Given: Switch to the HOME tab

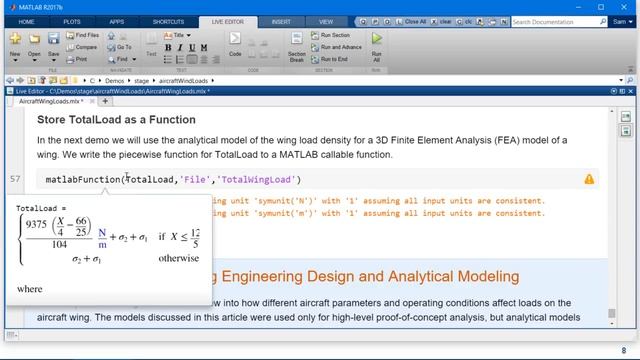Looking at the screenshot, I should [x=27, y=22].
